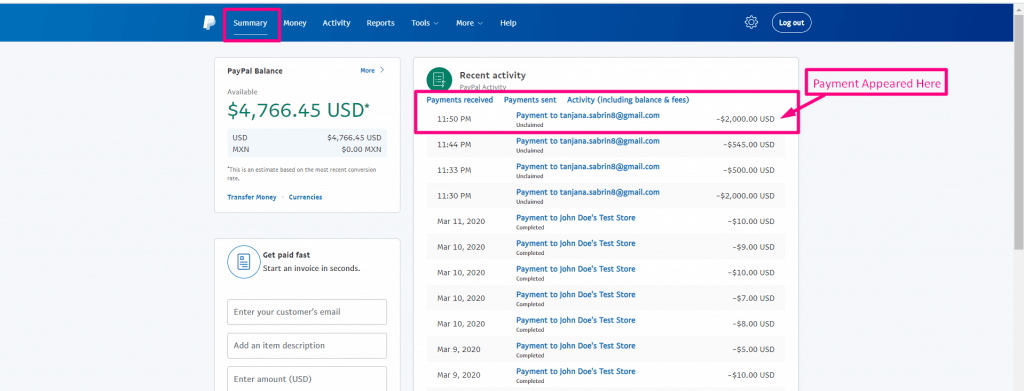Open the 11:50 PM payment to tanjana.sabrin8
The width and height of the screenshot is (1024, 391).
tap(588, 115)
